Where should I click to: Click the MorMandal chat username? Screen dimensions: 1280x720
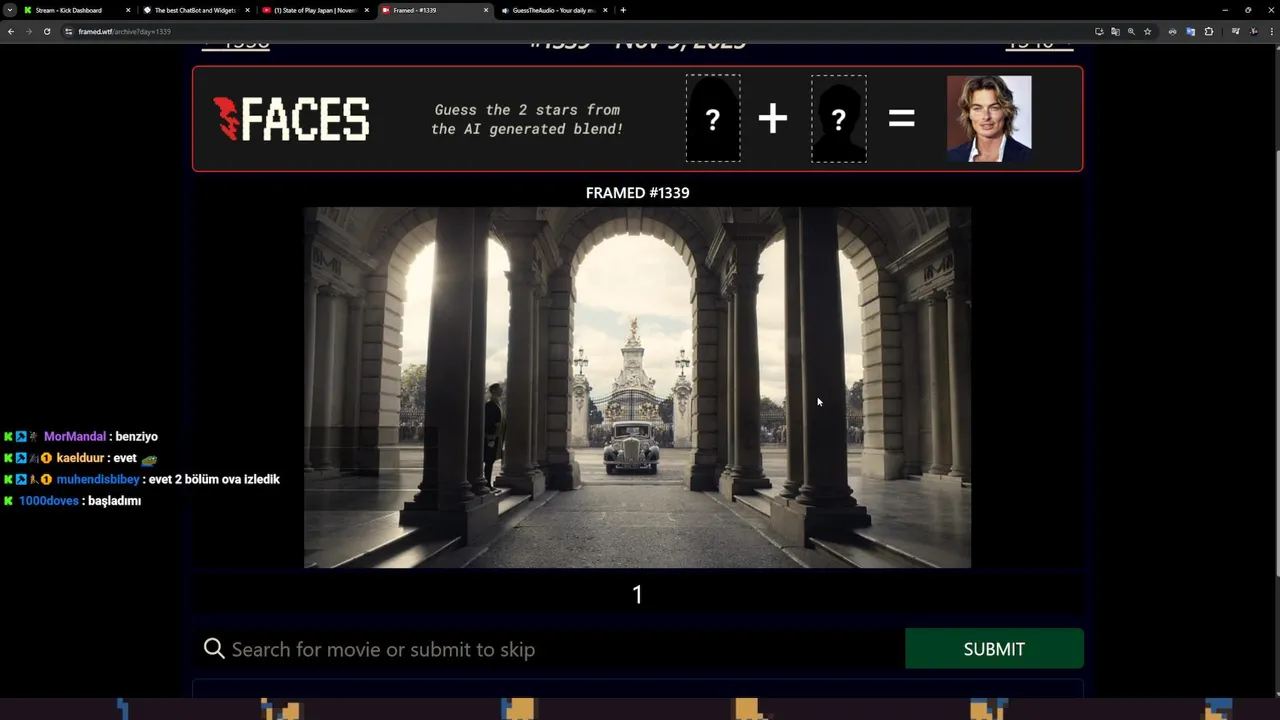(75, 437)
